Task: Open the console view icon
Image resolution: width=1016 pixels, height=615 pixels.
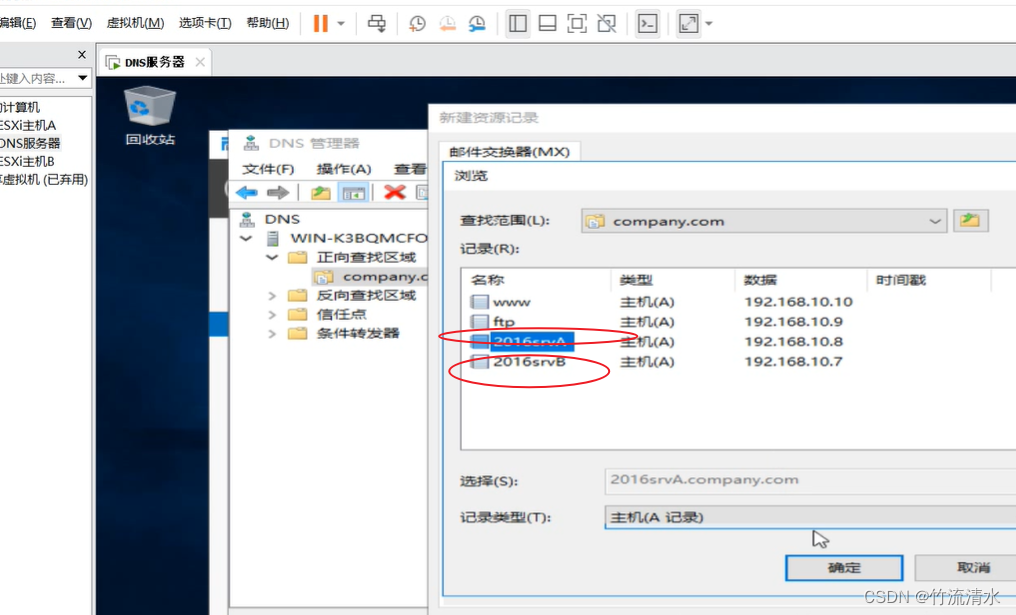Action: (x=647, y=24)
